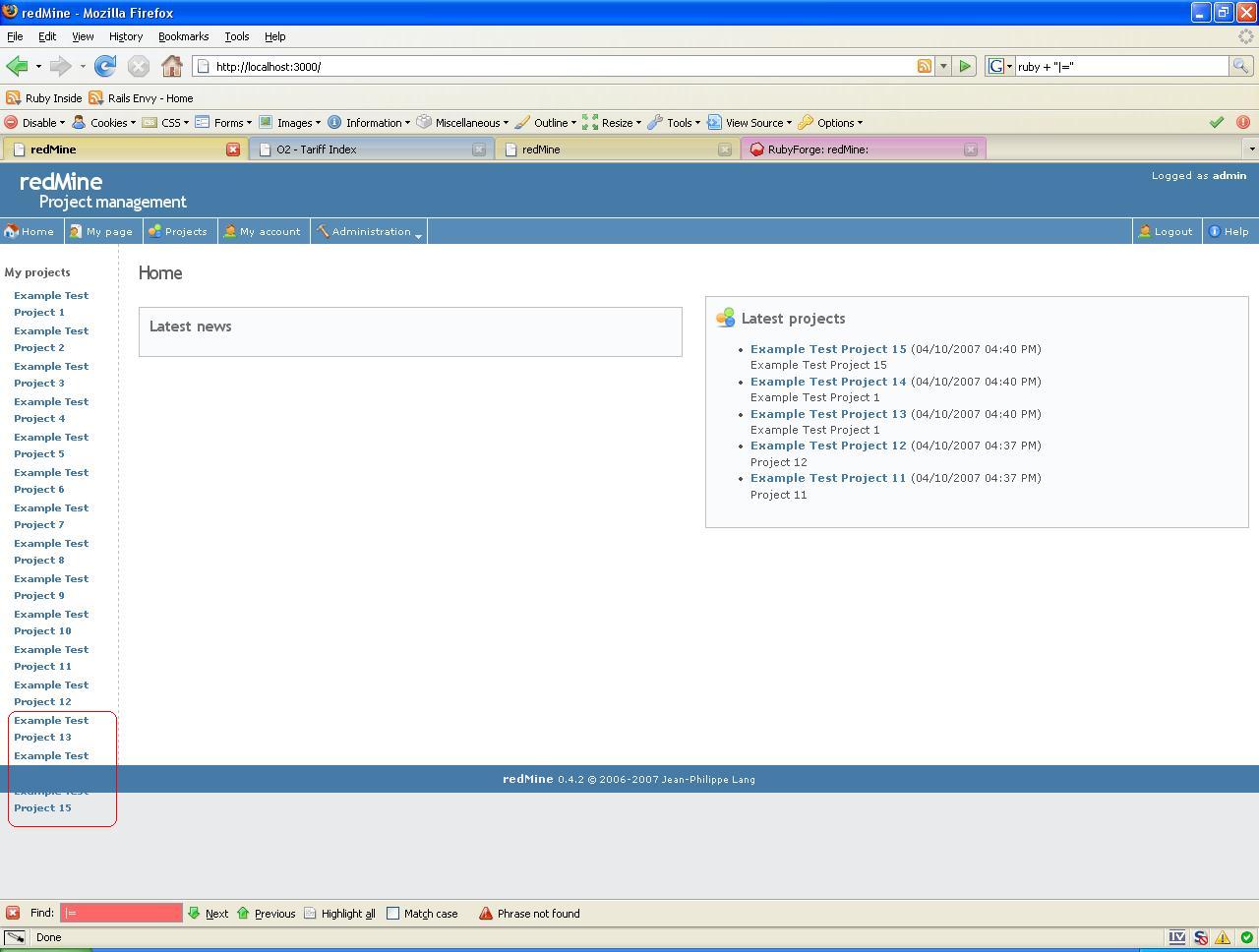Screen dimensions: 1259x952
Task: Click the red error indicator icon
Action: [x=1243, y=123]
